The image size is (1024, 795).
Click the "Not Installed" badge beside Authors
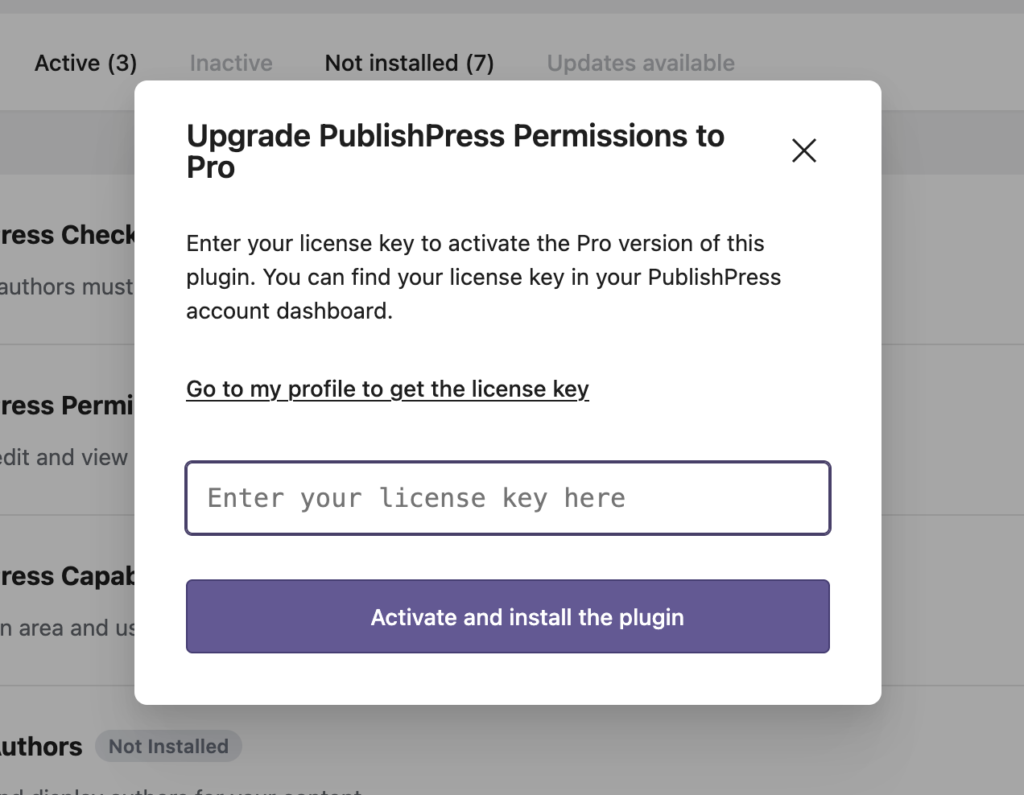point(168,746)
